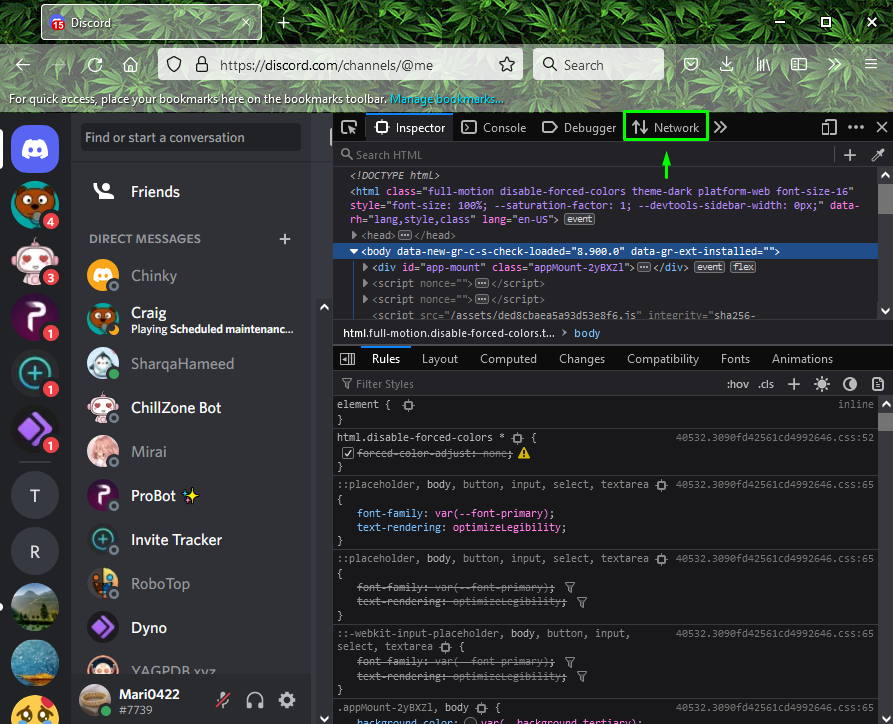Toggle responsive design mode icon
The width and height of the screenshot is (893, 724).
point(829,127)
